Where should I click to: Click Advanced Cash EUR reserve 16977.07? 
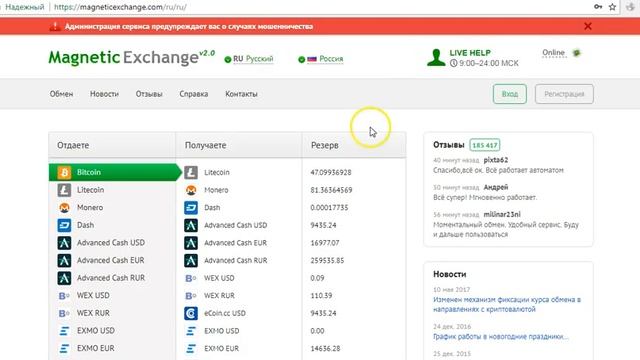[324, 243]
